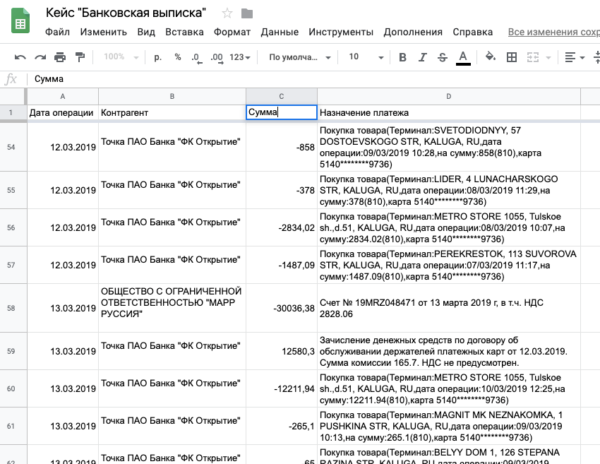Activate the paint format tool
Image resolution: width=600 pixels, height=464 pixels.
tap(80, 57)
